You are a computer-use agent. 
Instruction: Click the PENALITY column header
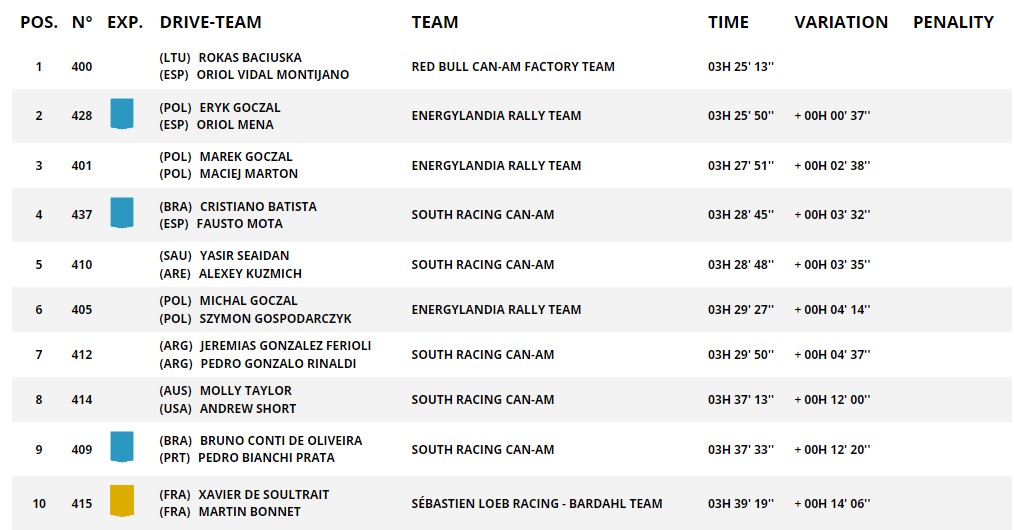(x=953, y=22)
